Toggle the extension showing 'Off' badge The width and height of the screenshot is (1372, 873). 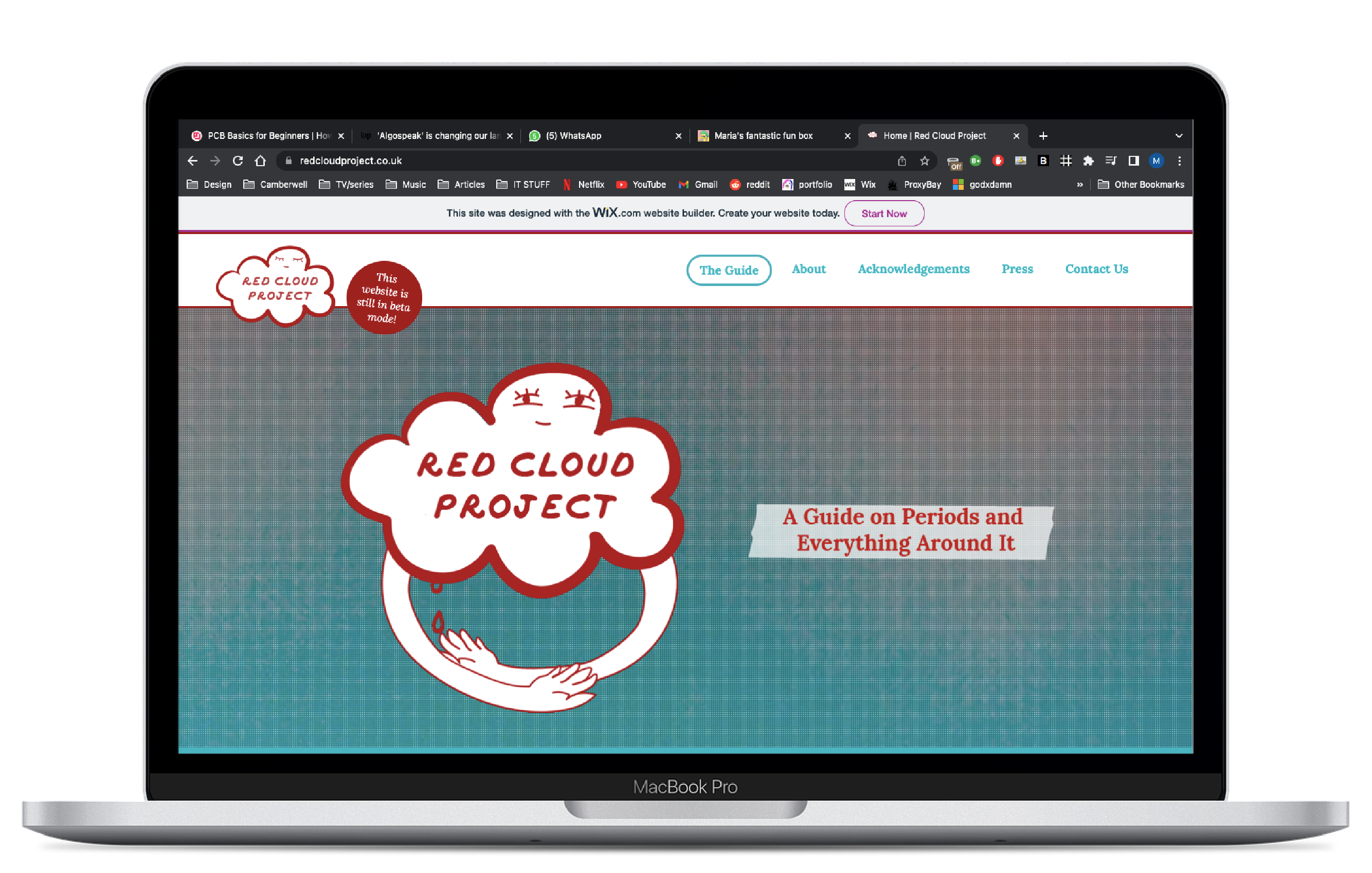point(953,163)
